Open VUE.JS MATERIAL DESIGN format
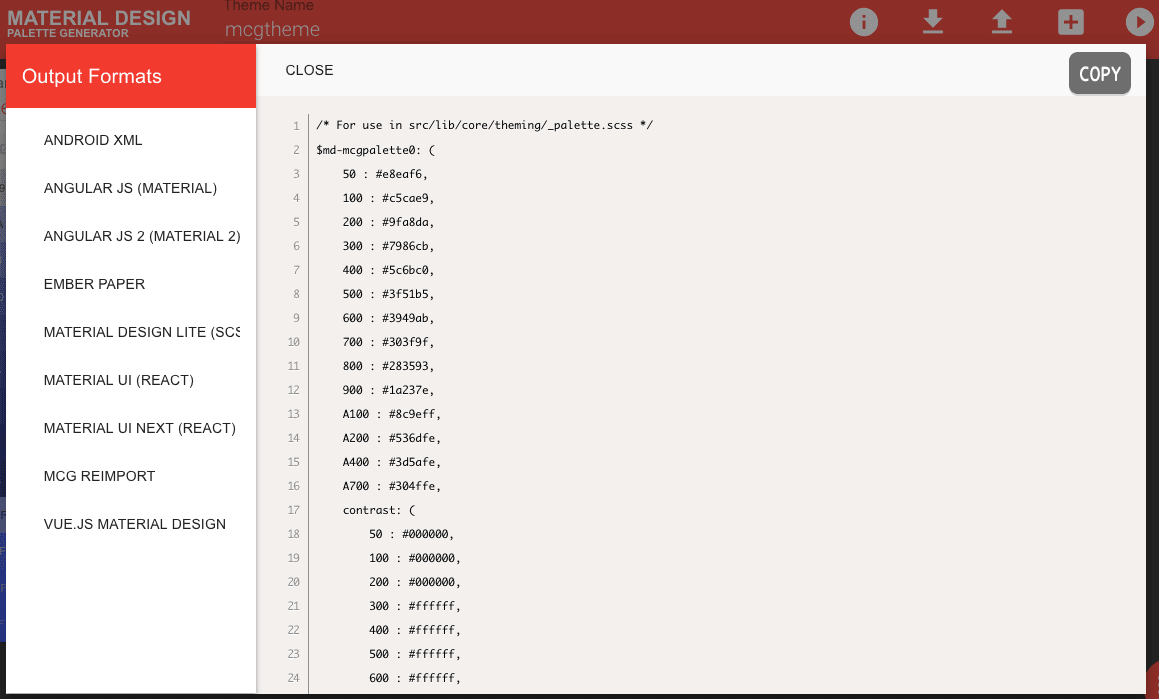The height and width of the screenshot is (699, 1159). [x=134, y=524]
